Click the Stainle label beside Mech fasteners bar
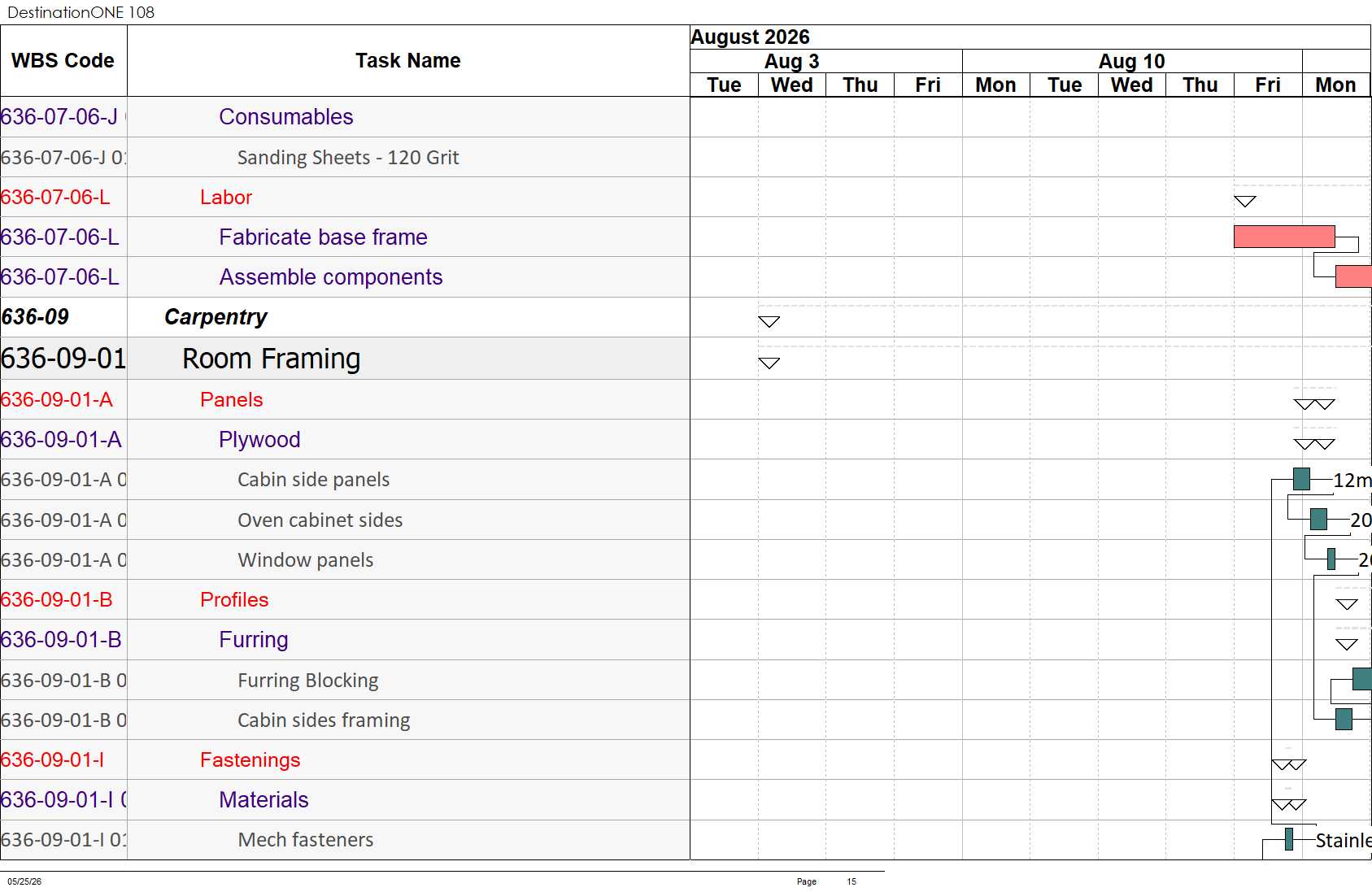Screen dimensions: 1372x892 point(1344,841)
